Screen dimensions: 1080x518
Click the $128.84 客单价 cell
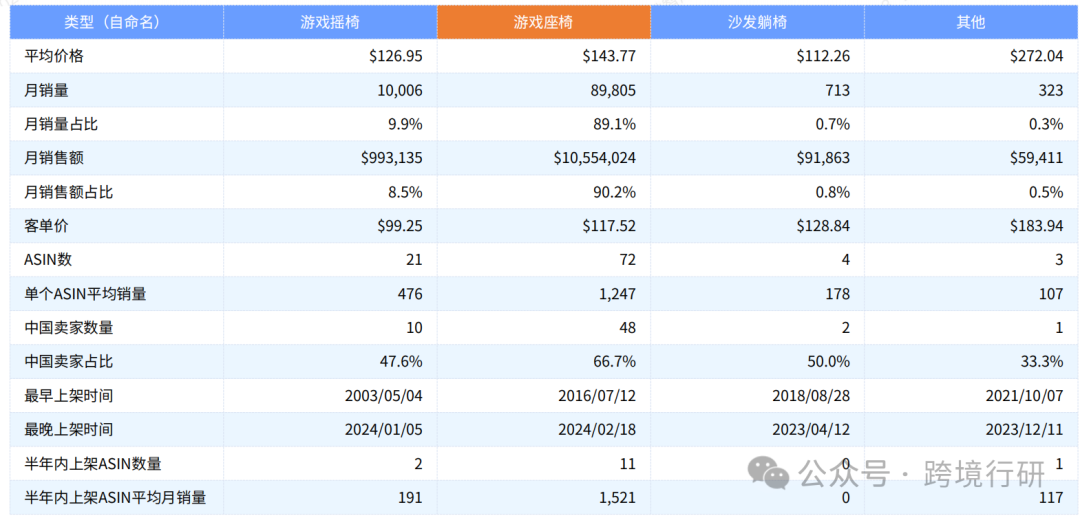pos(822,227)
